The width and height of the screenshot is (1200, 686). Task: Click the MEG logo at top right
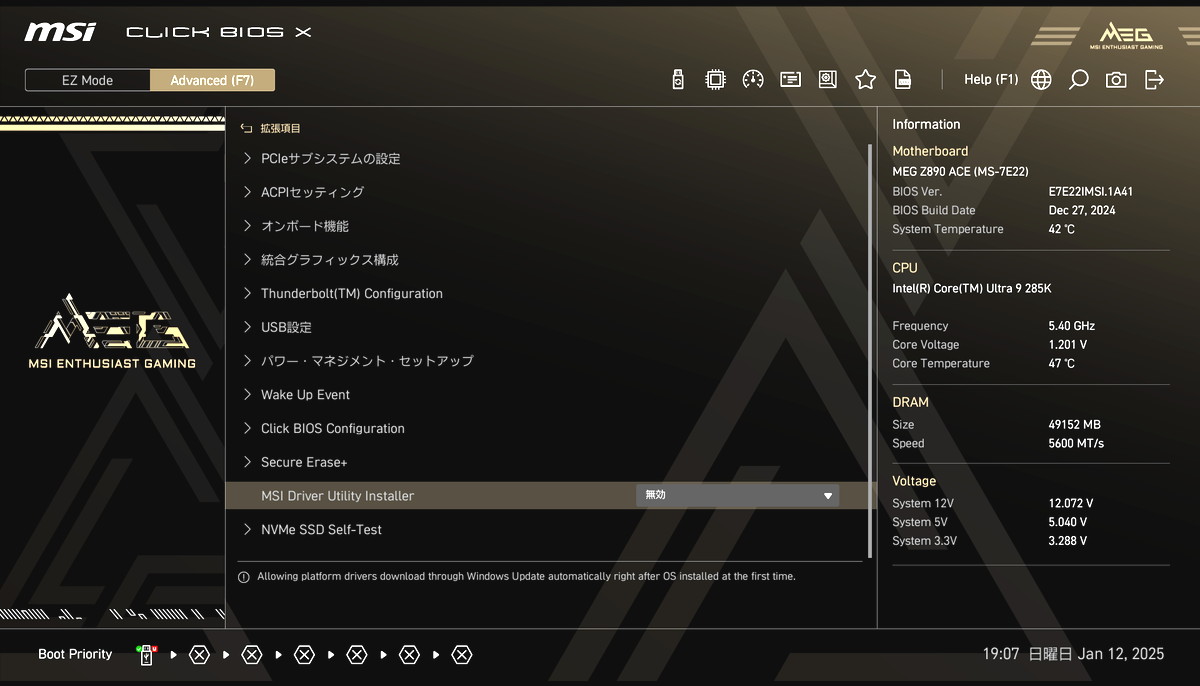[1126, 36]
